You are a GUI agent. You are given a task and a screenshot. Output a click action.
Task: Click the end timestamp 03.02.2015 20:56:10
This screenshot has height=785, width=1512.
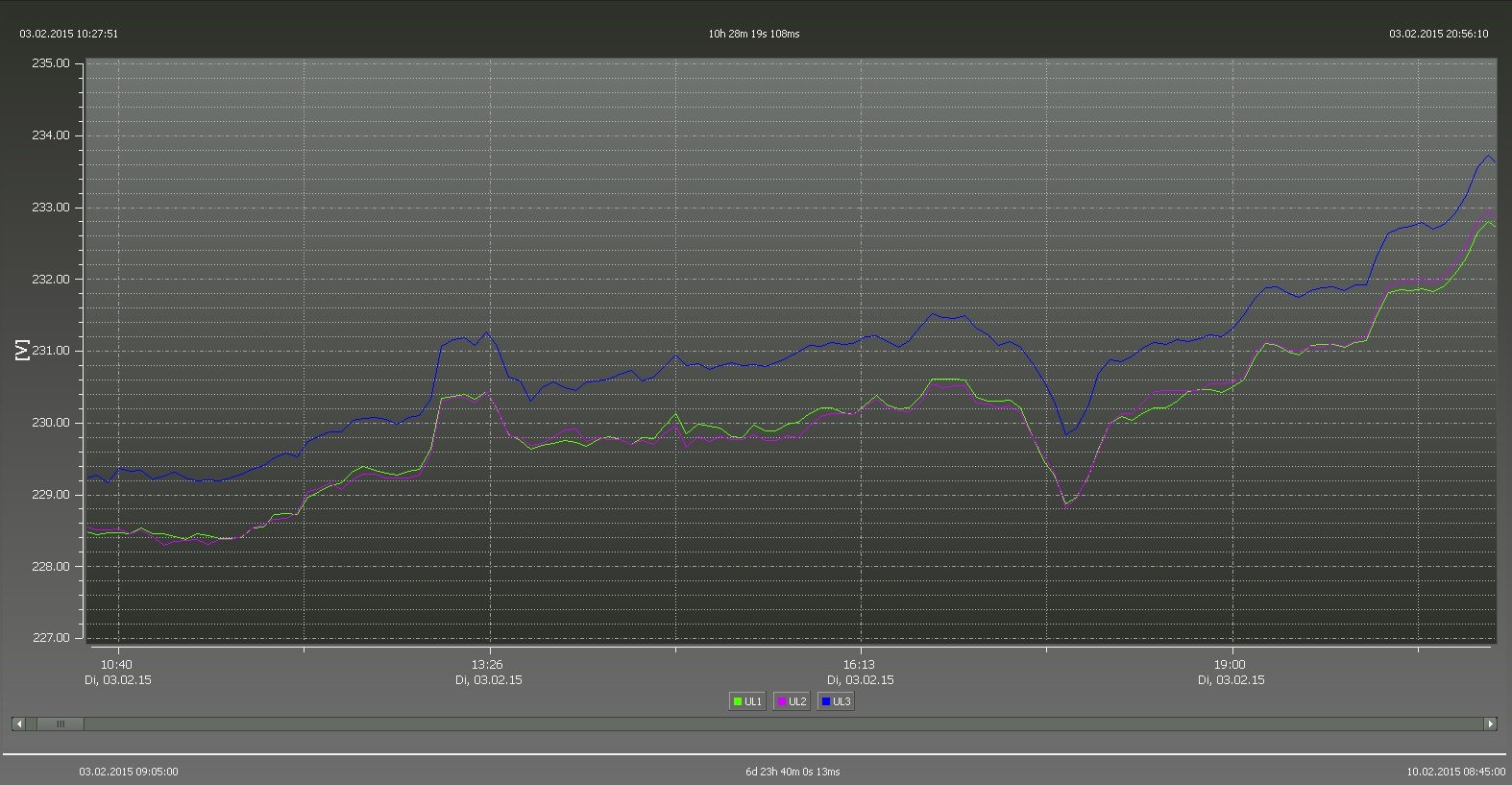click(x=1439, y=34)
